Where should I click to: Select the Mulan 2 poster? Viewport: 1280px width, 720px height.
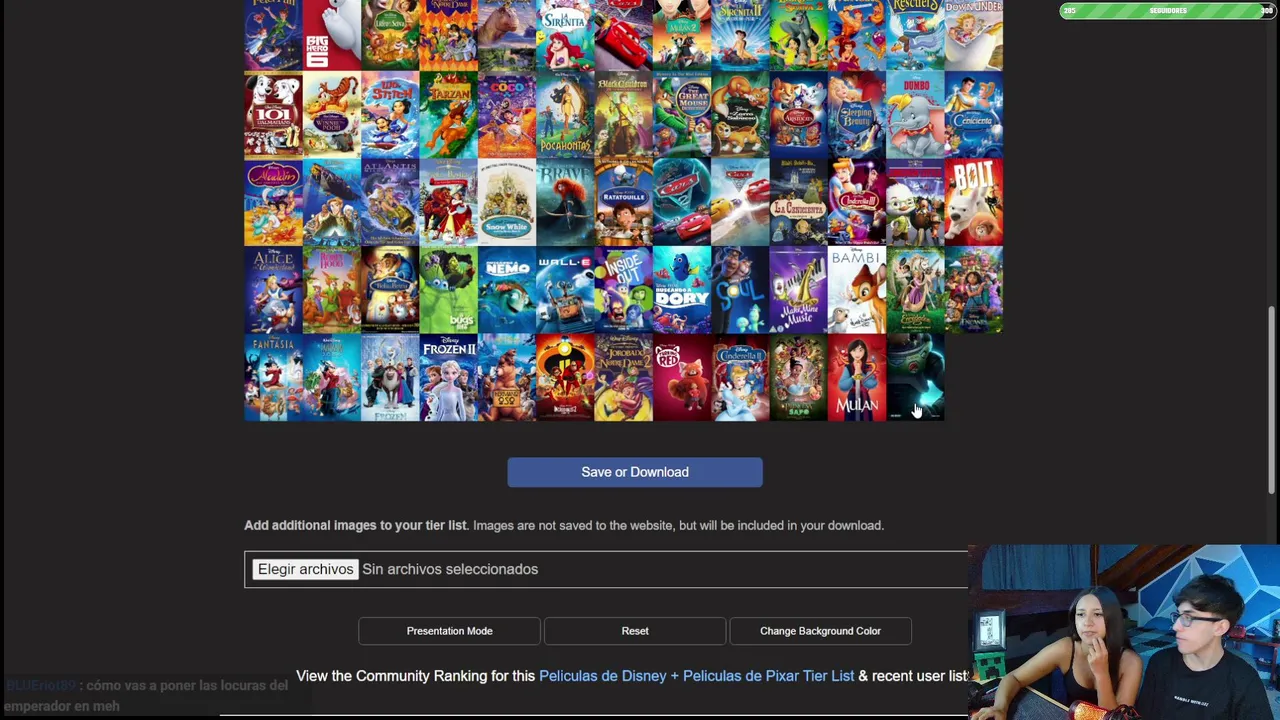pyautogui.click(x=682, y=35)
